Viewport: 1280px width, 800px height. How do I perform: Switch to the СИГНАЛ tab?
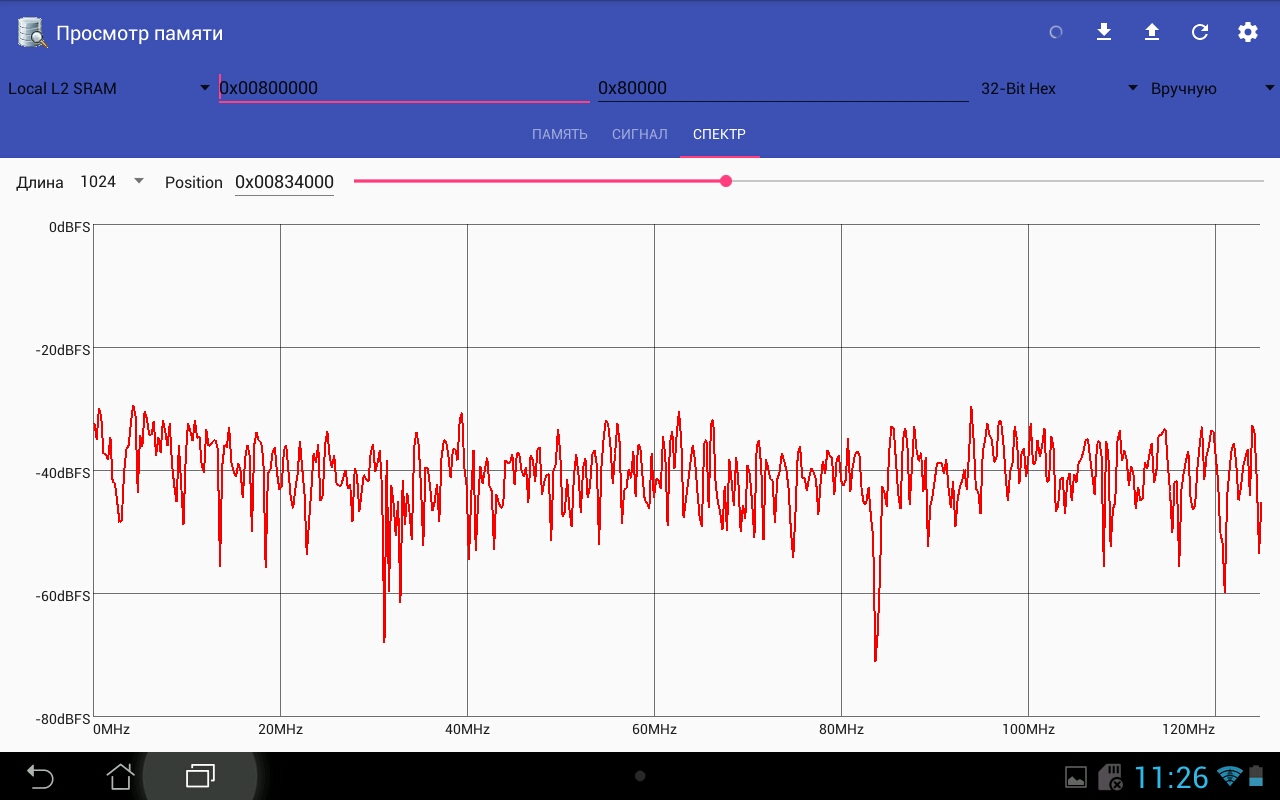[640, 134]
